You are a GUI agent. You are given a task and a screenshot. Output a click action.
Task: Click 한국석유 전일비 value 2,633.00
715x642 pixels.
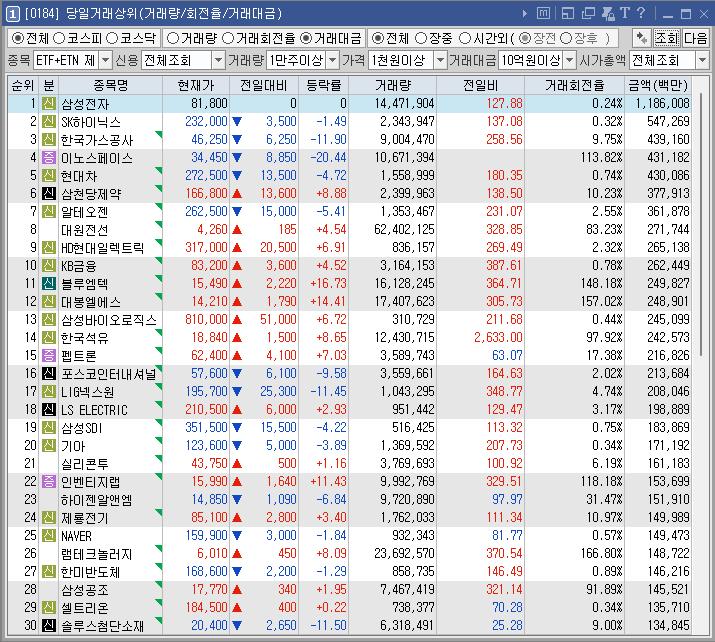click(x=498, y=337)
